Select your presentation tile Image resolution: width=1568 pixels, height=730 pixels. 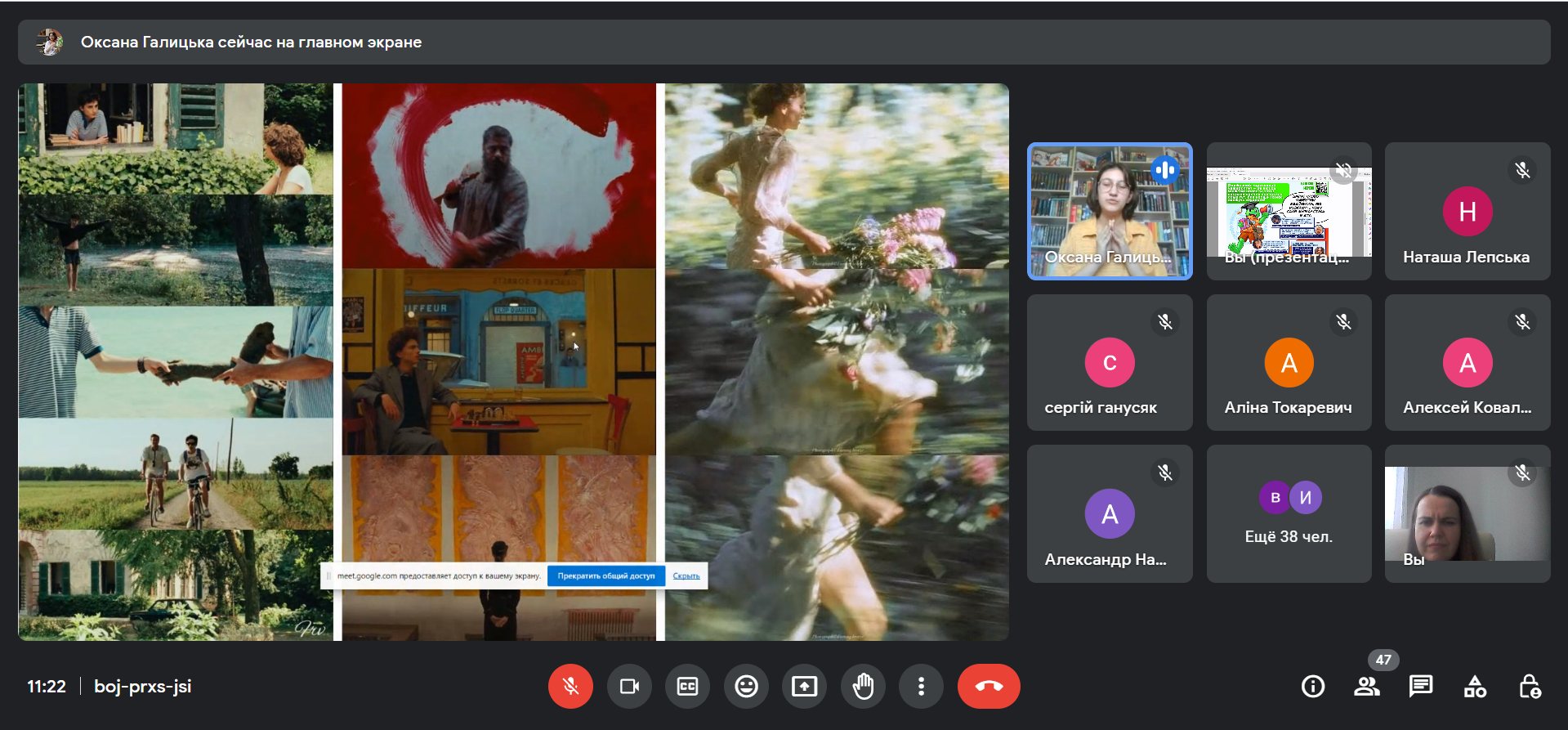point(1289,212)
